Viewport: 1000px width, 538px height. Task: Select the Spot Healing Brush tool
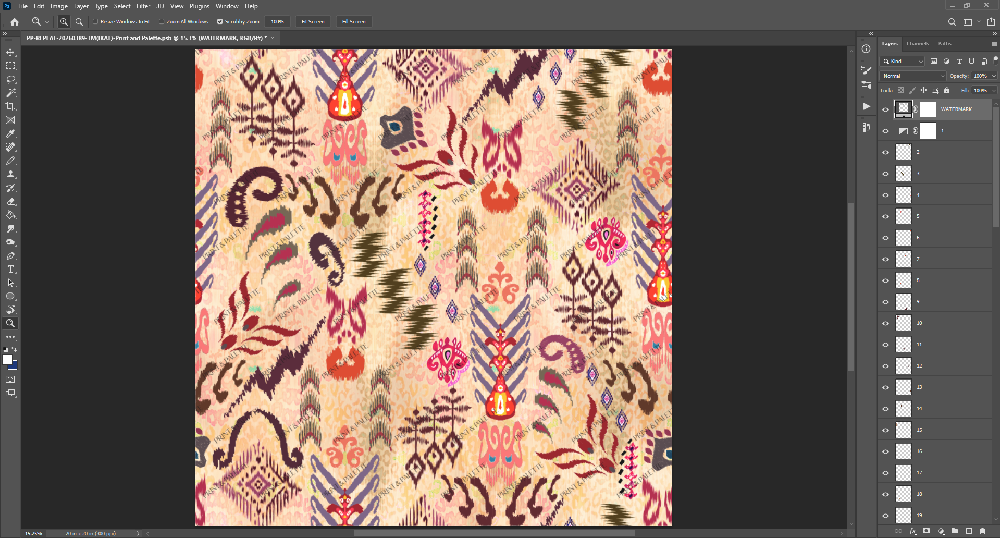[11, 147]
